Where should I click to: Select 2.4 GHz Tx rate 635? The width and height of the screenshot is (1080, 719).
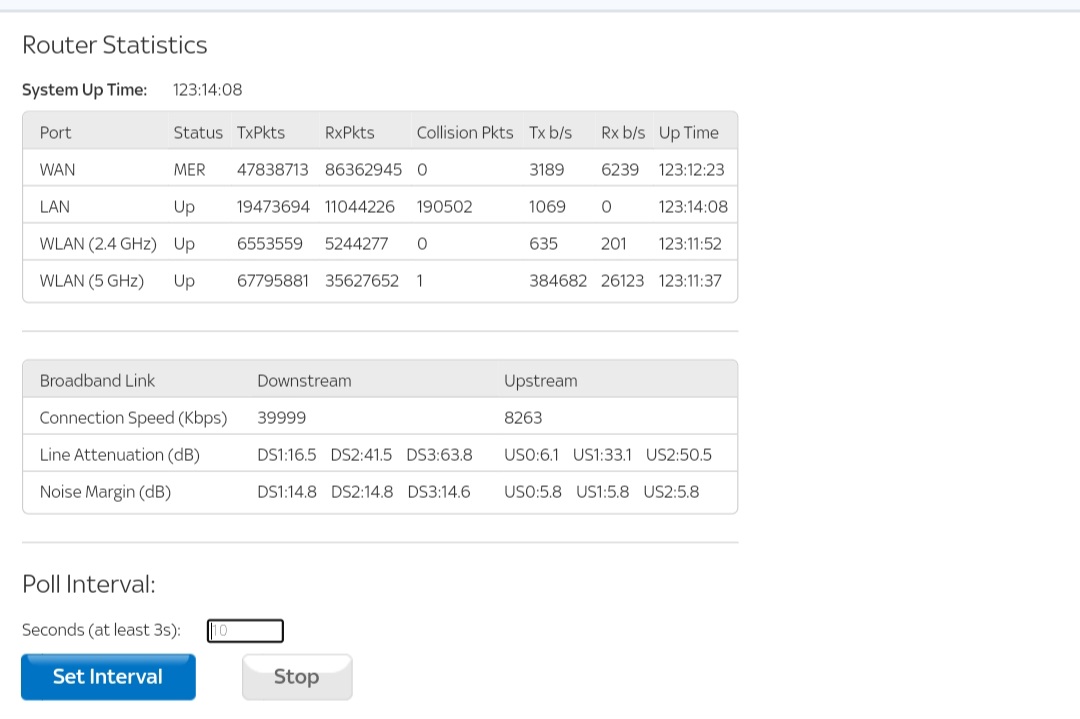point(543,244)
